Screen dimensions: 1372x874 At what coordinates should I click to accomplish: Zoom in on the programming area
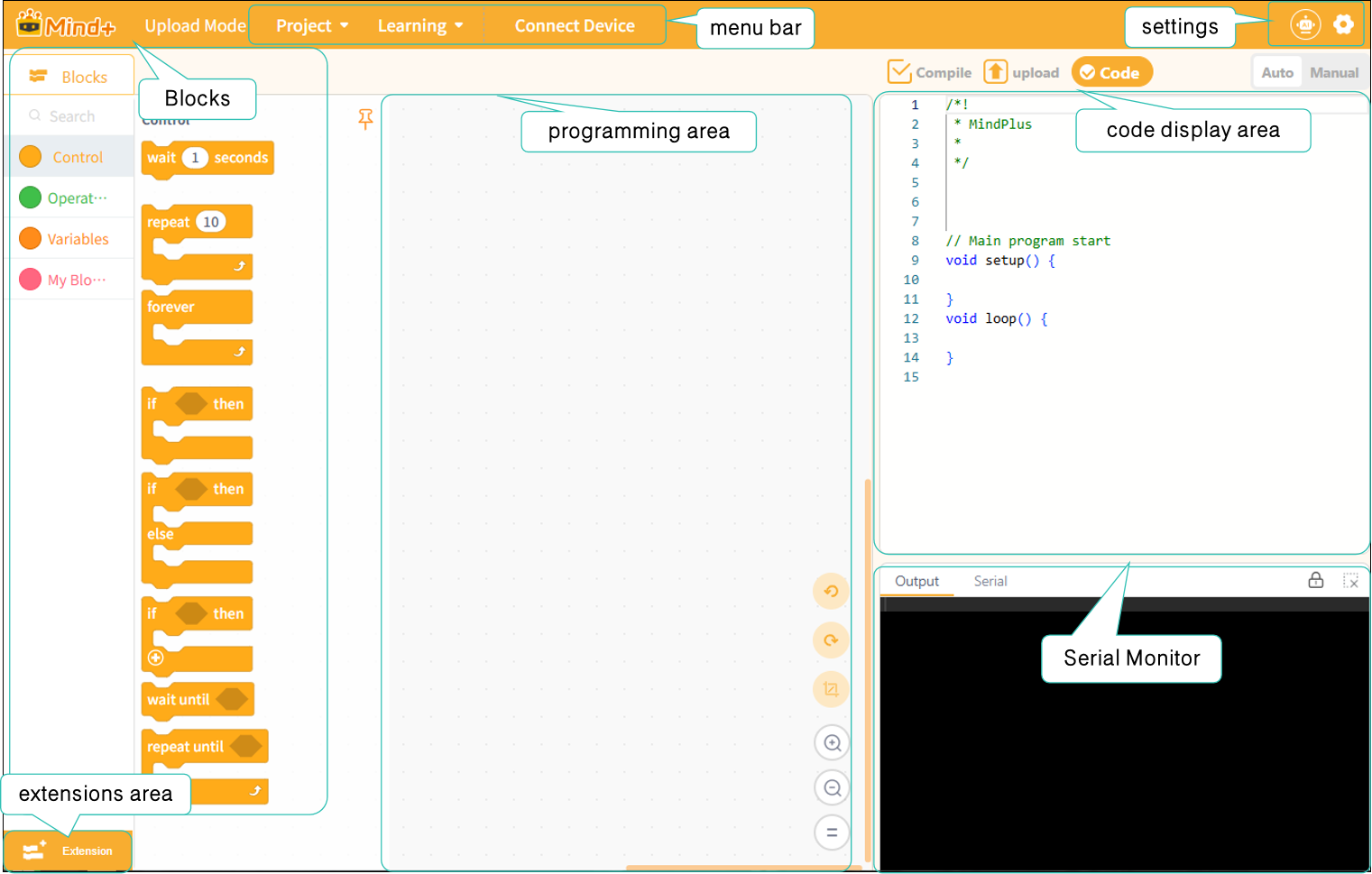click(x=832, y=743)
